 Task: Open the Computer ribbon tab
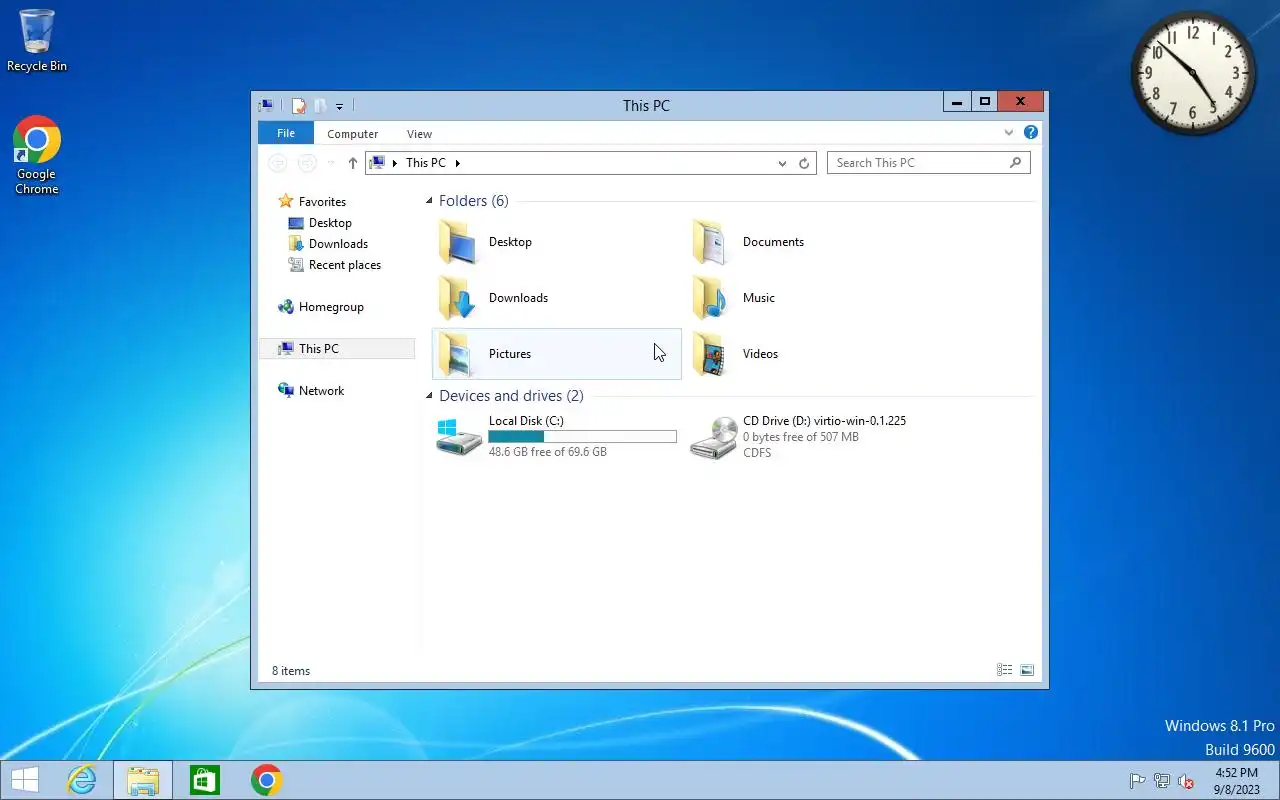353,134
